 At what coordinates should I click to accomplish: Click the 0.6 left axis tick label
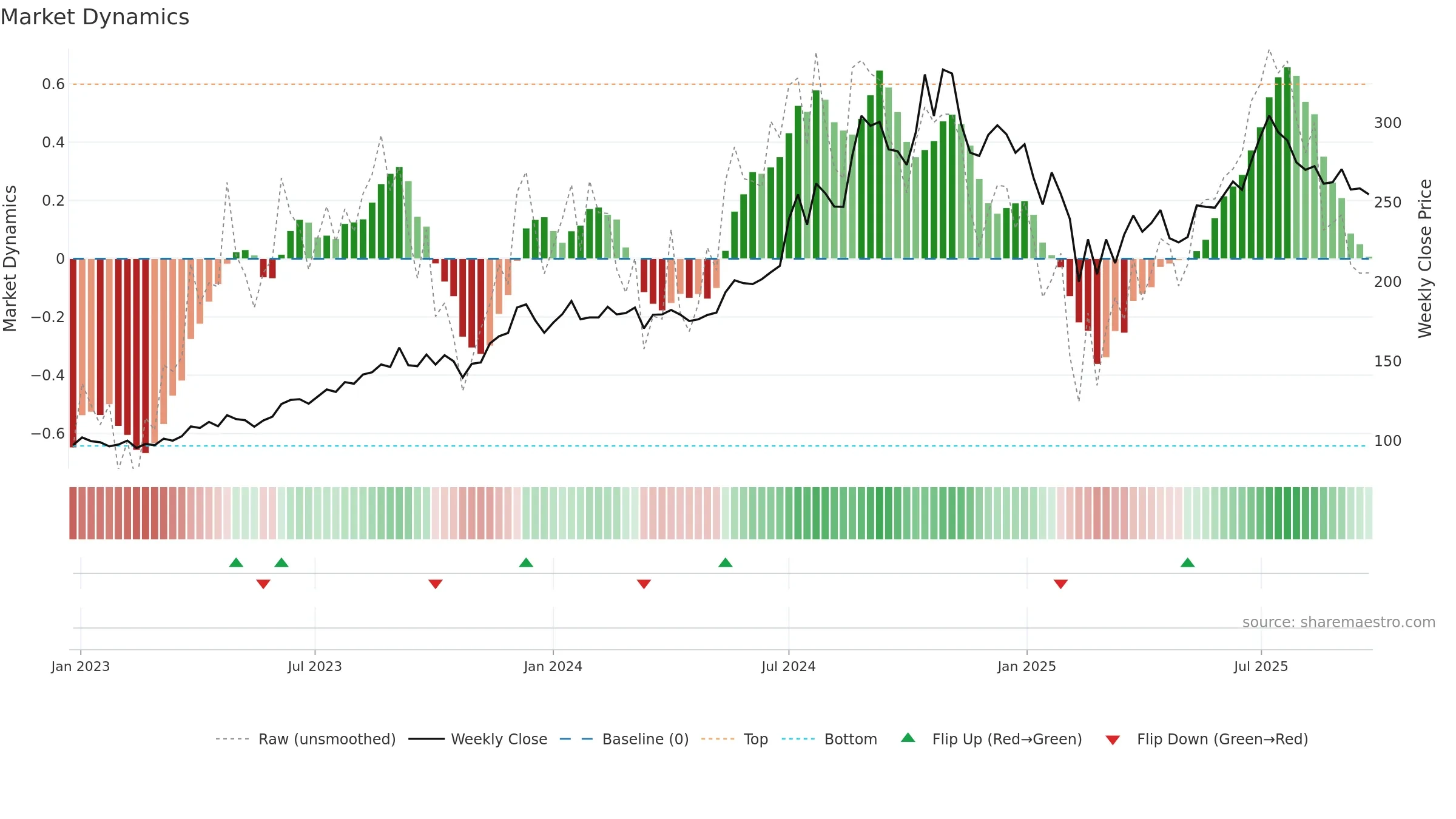[x=53, y=84]
